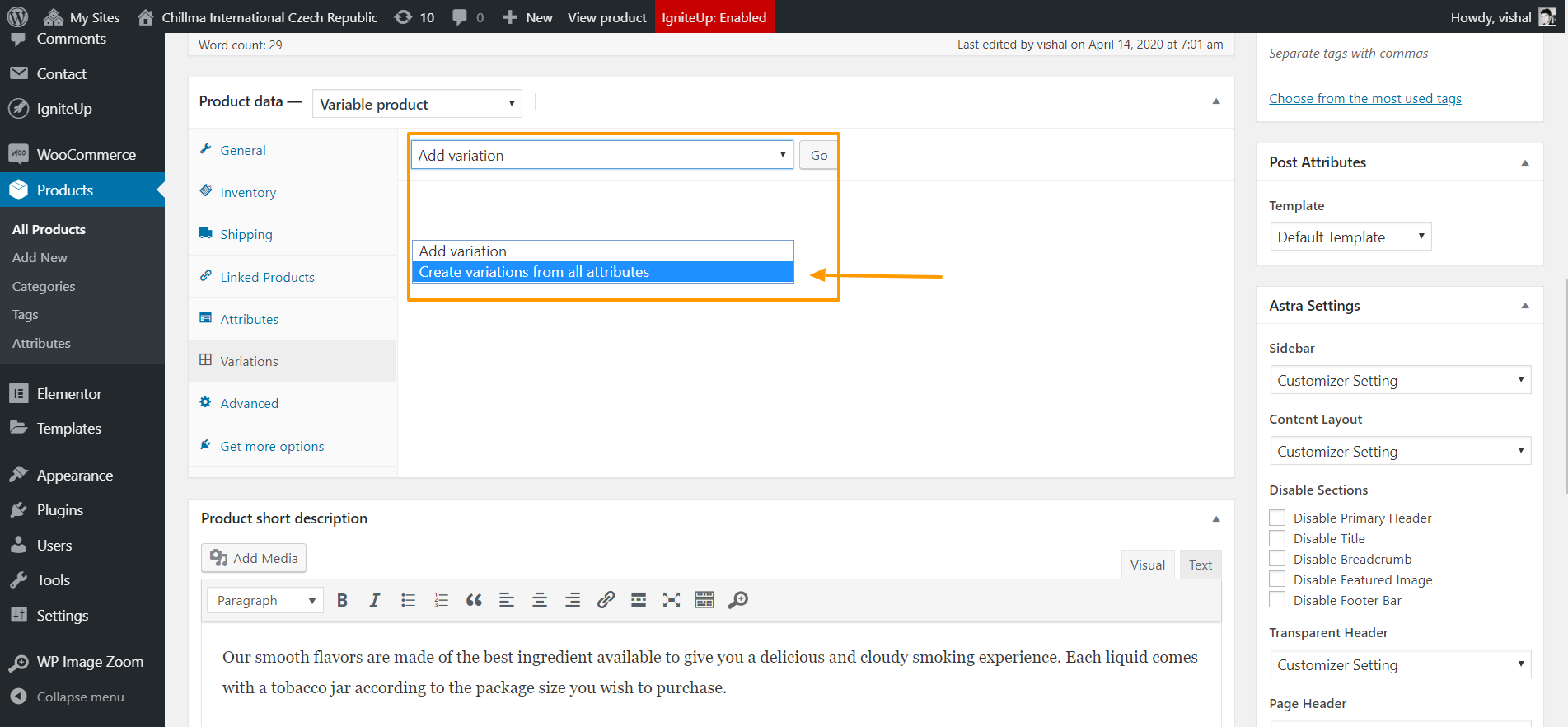Enable Disable Primary Header checkbox
Viewport: 1568px width, 727px height.
tap(1277, 518)
